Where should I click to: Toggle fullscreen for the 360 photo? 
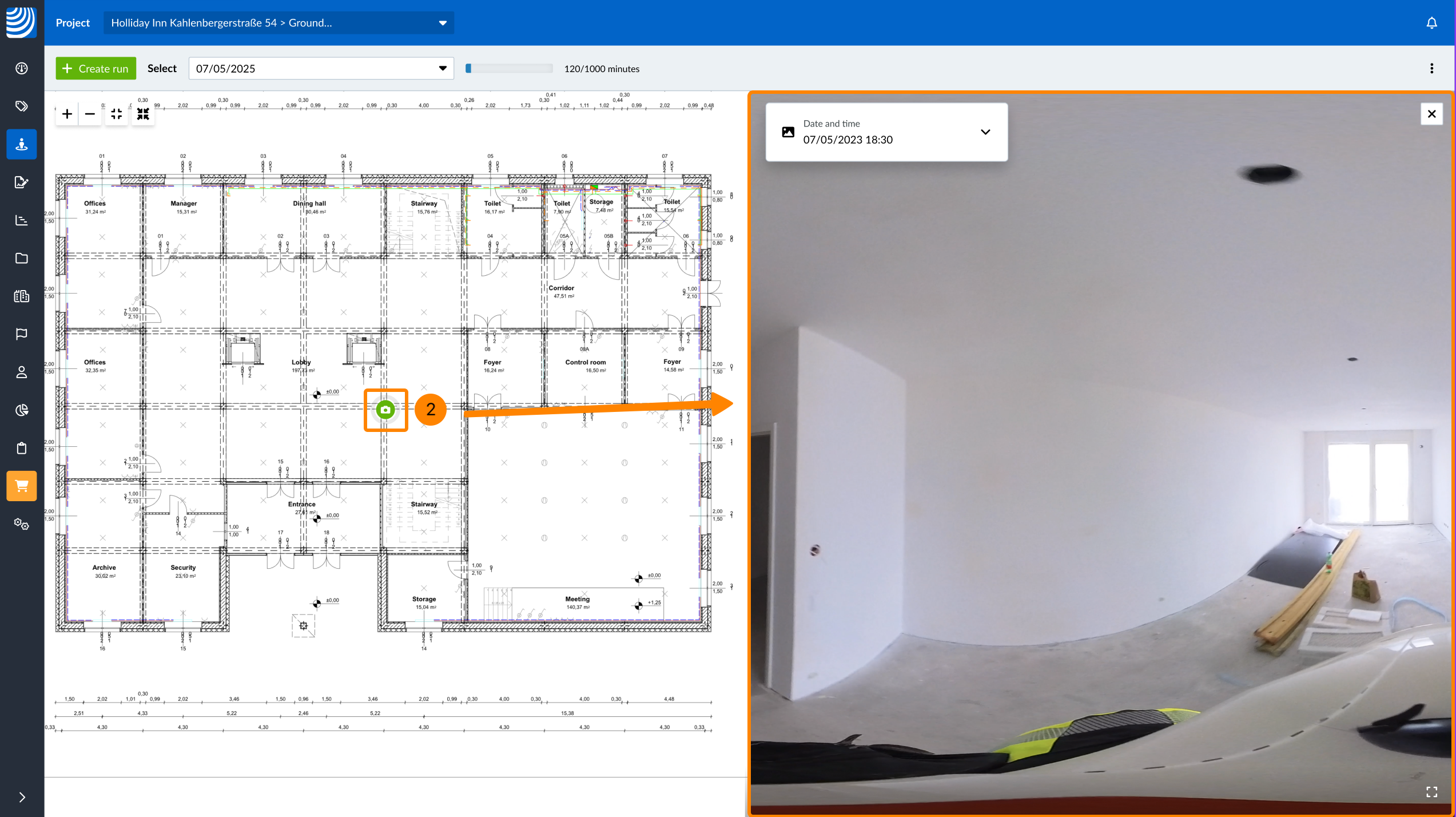tap(1431, 792)
